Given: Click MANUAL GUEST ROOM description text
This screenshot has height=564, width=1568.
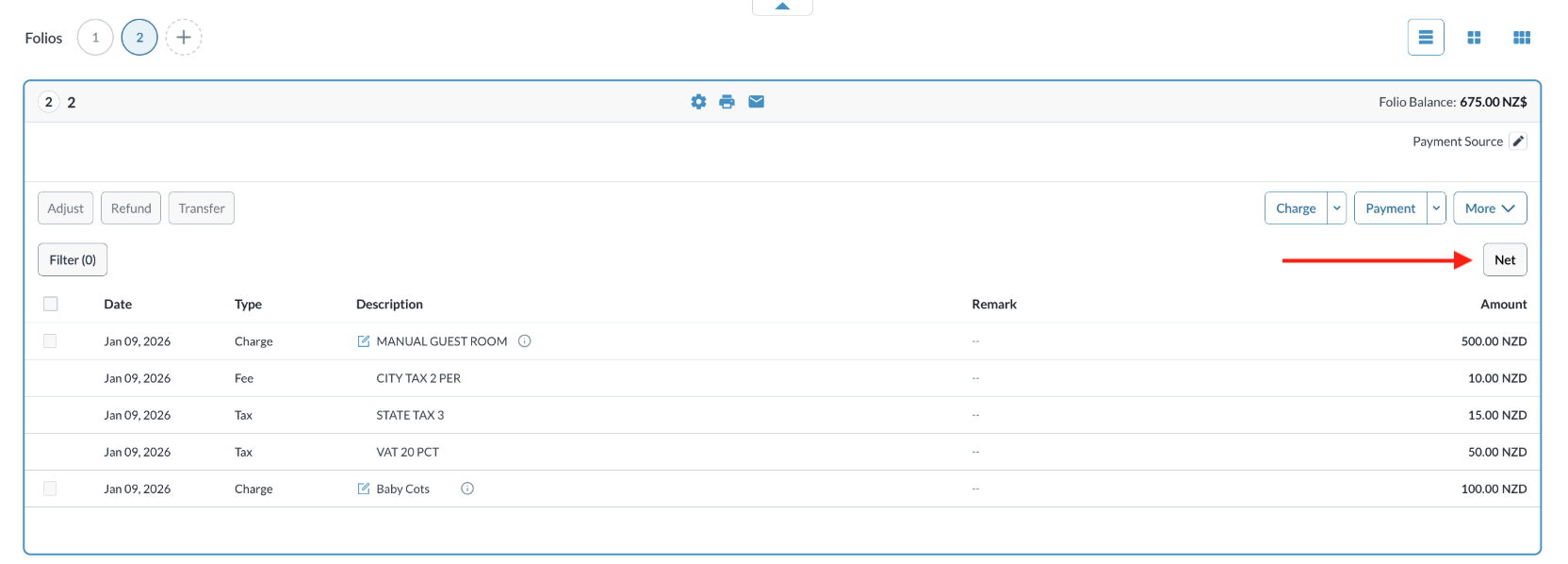Looking at the screenshot, I should coord(441,341).
